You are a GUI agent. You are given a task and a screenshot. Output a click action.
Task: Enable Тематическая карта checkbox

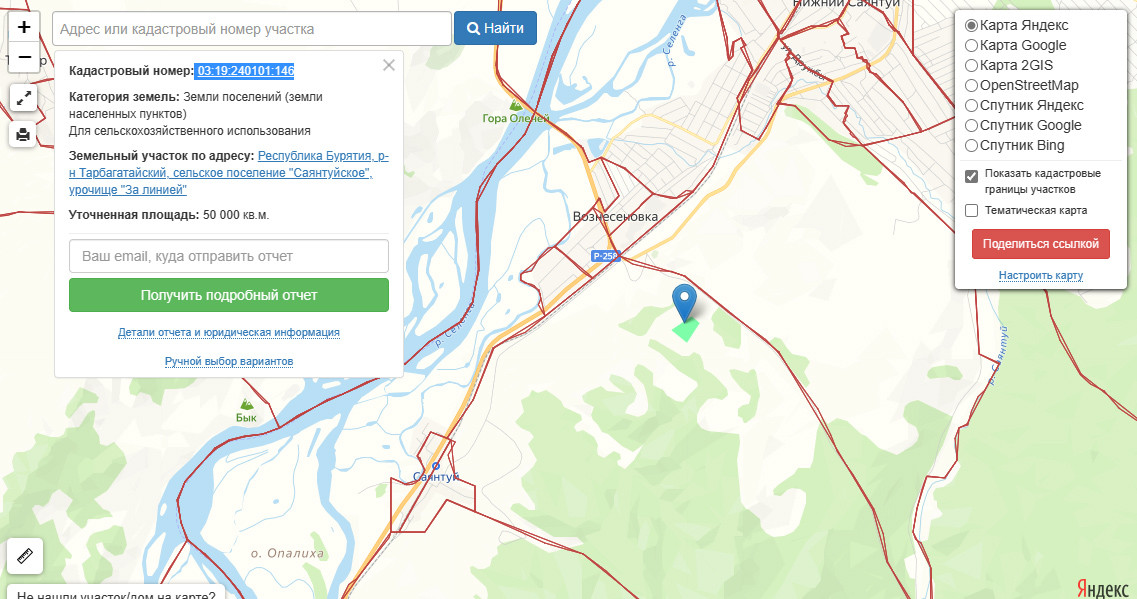[x=972, y=210]
